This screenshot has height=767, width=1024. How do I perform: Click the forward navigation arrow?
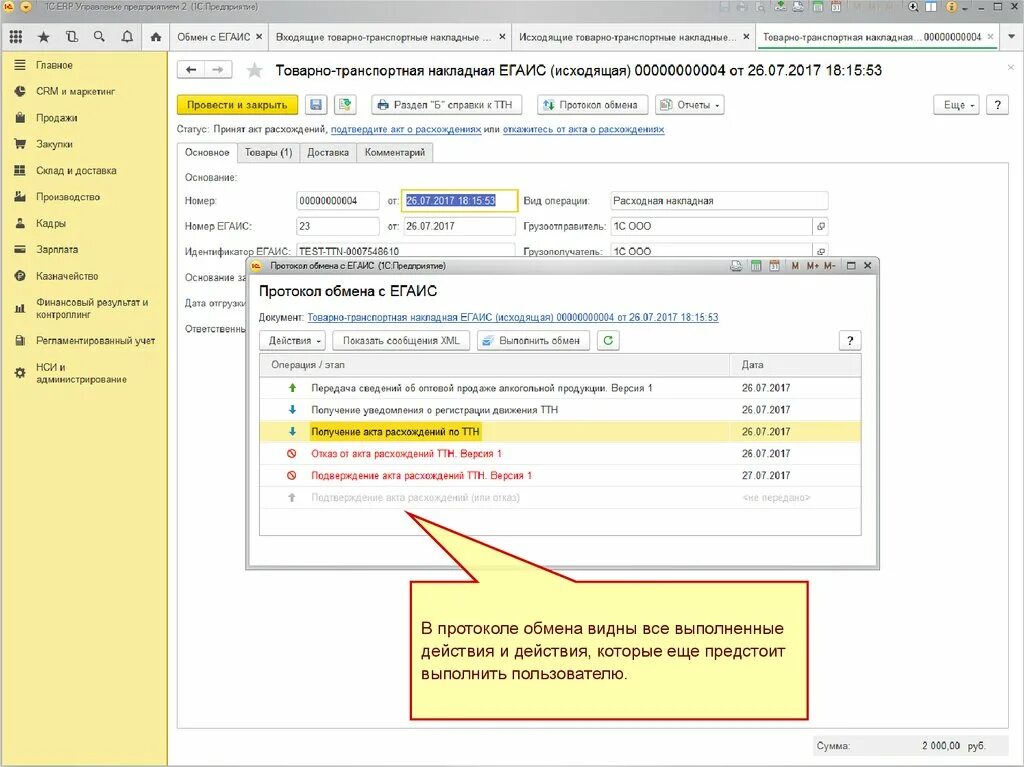219,70
